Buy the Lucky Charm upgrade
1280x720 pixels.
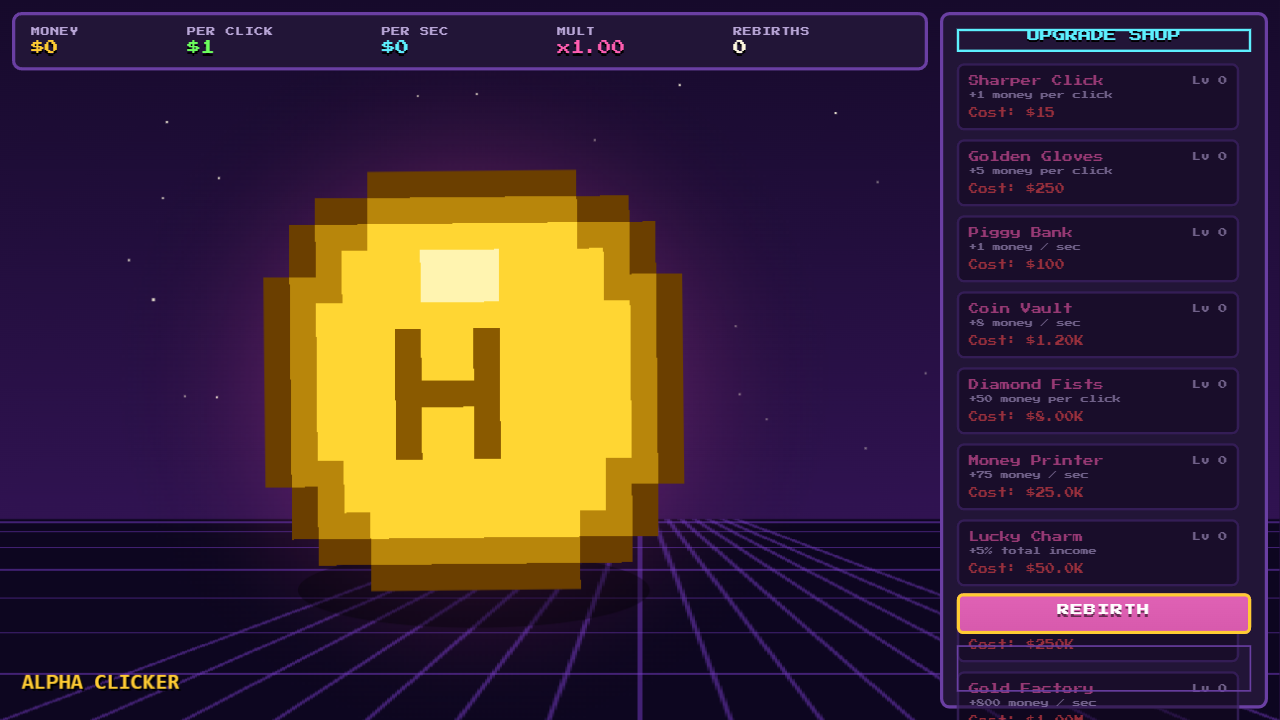coord(1098,553)
